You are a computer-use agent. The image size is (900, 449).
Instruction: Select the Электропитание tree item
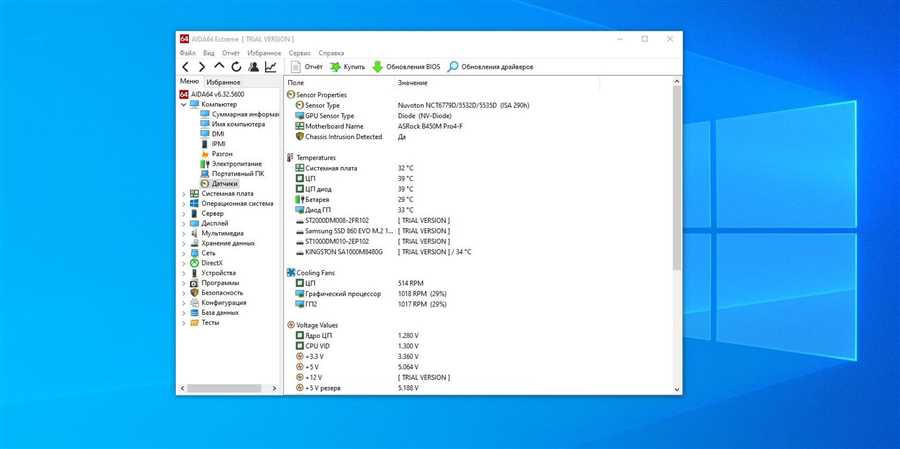click(231, 164)
